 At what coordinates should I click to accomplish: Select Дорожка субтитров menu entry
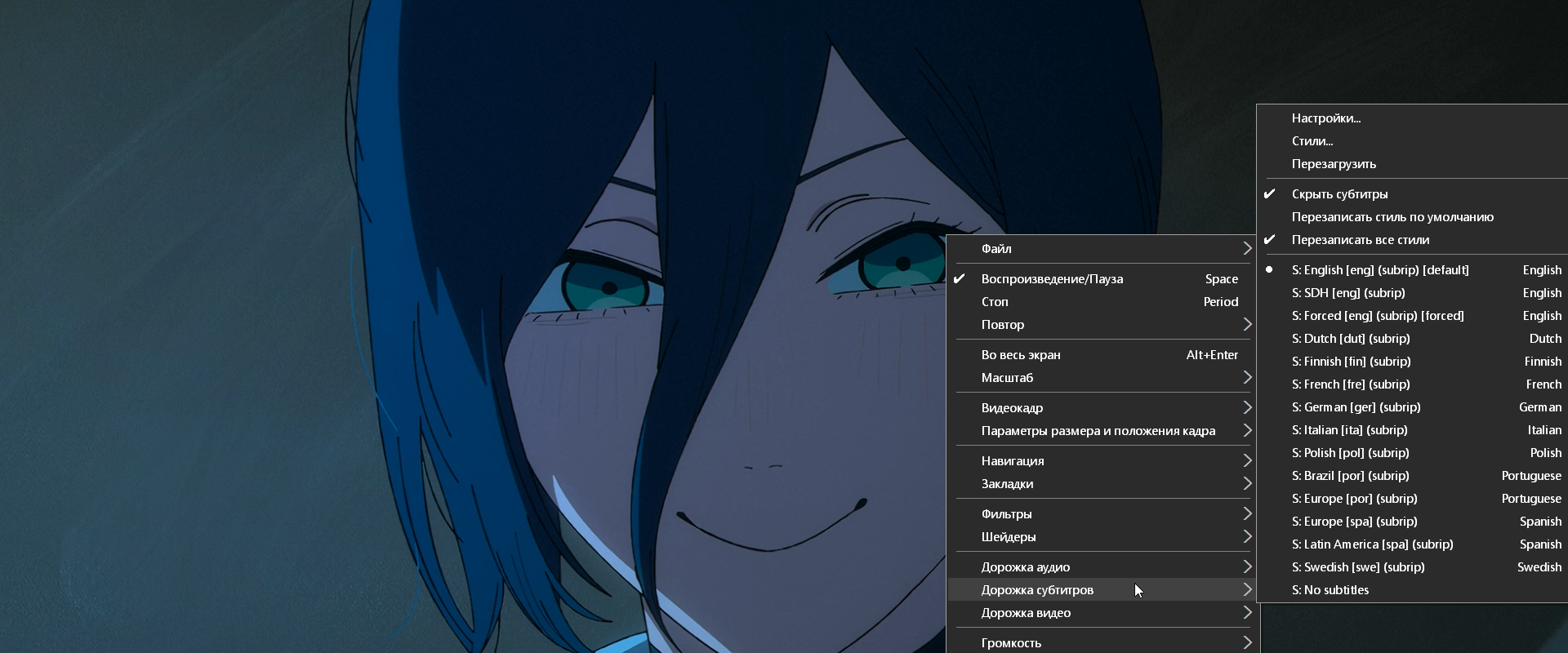click(1102, 590)
